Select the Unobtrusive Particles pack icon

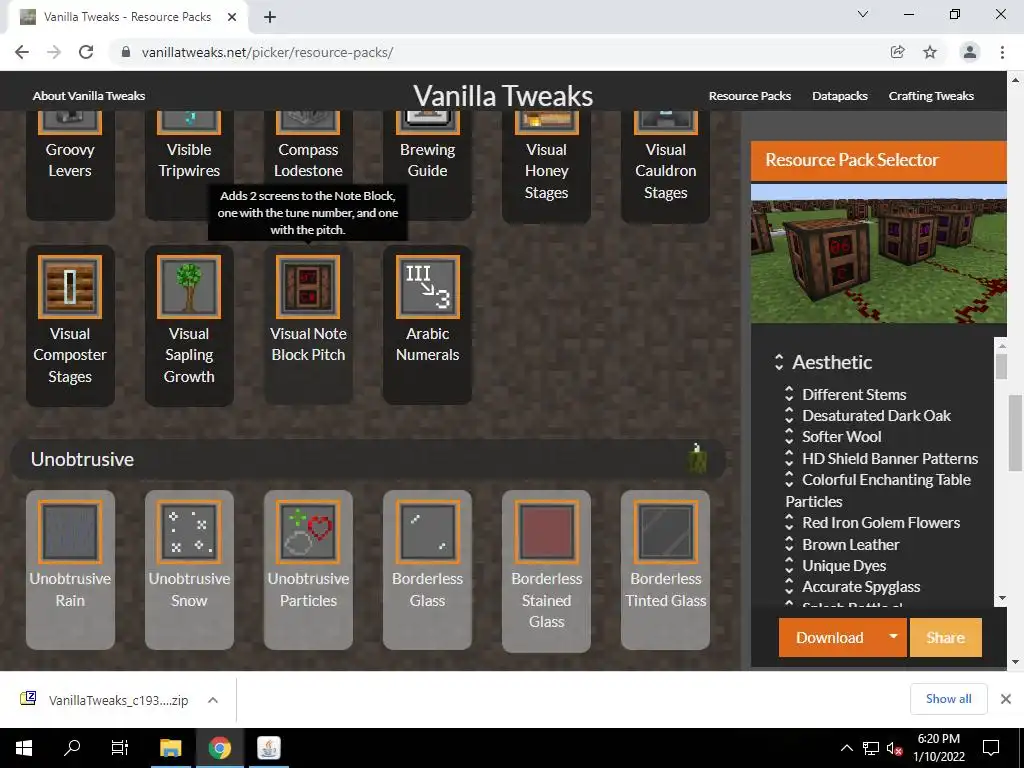pyautogui.click(x=308, y=532)
